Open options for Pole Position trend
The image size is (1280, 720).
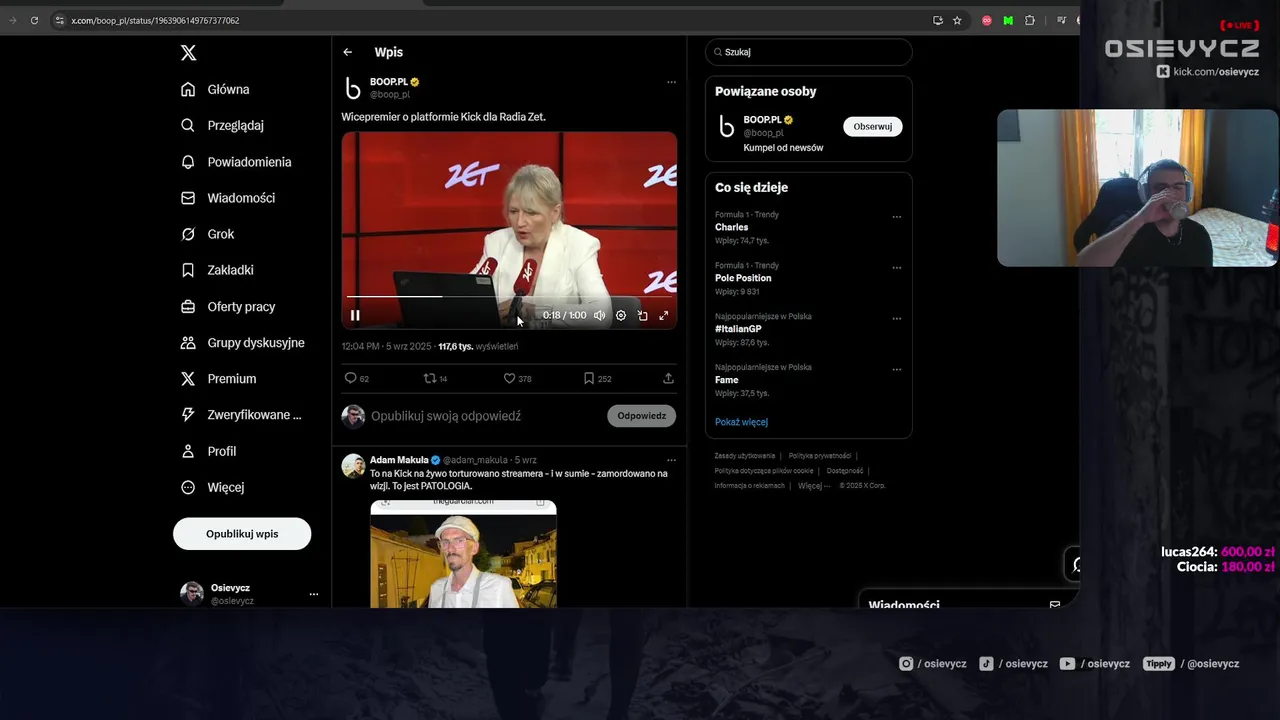896,268
